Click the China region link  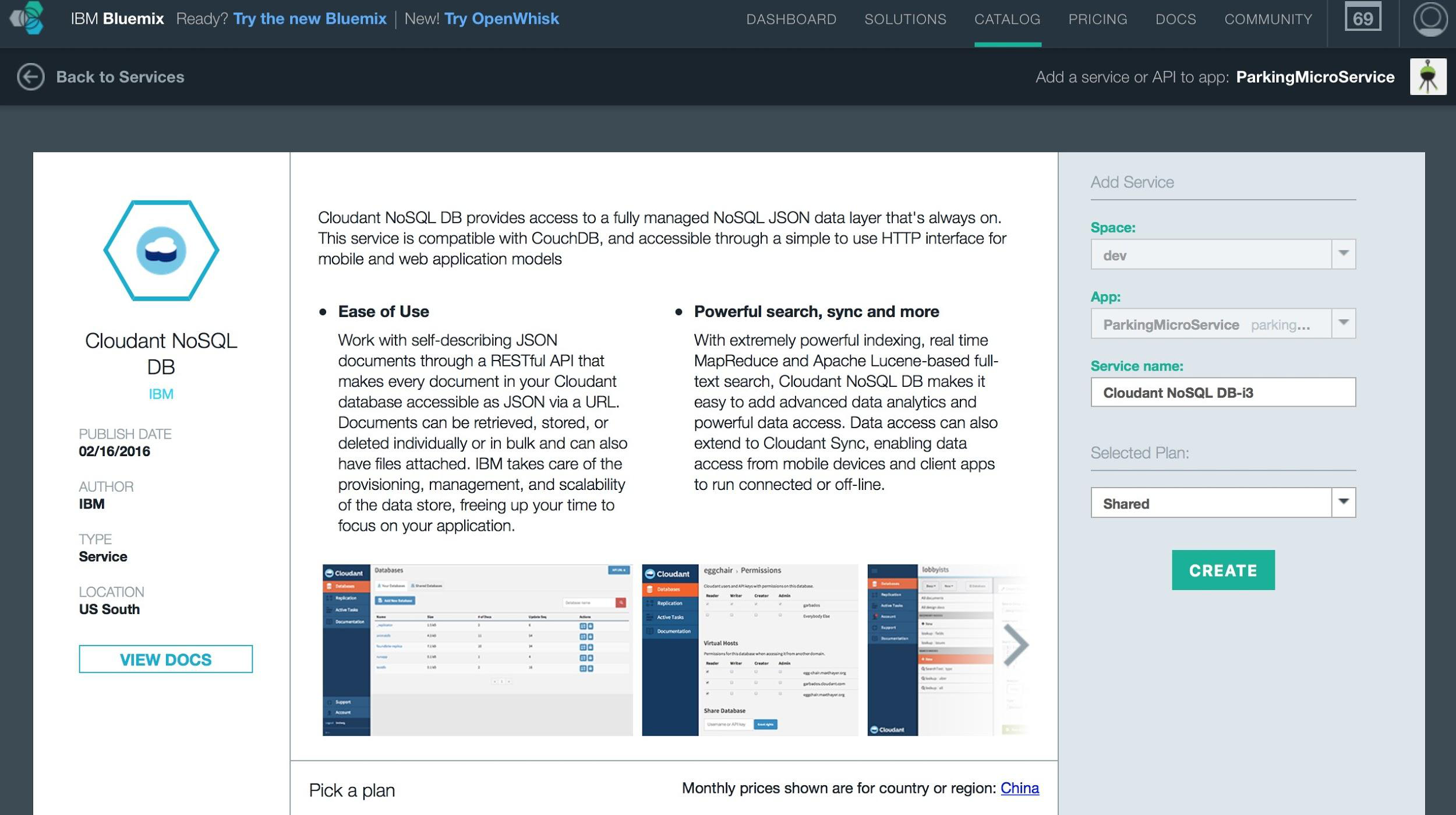(x=1019, y=788)
